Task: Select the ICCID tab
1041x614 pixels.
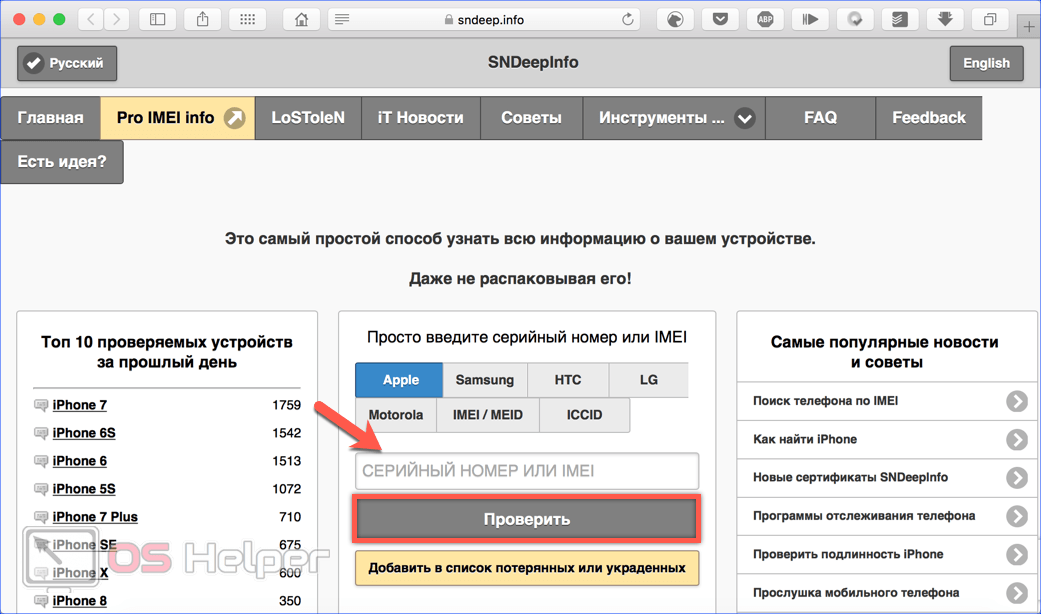Action: [584, 415]
